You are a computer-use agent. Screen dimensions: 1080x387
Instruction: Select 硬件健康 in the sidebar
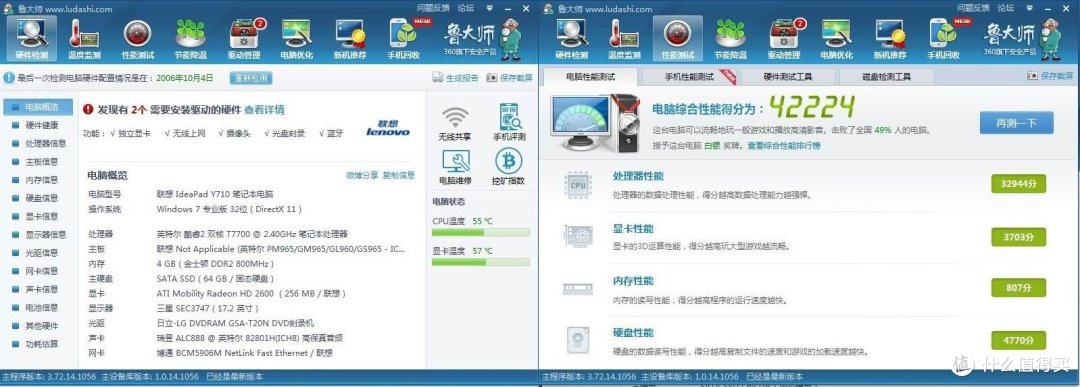(x=39, y=125)
